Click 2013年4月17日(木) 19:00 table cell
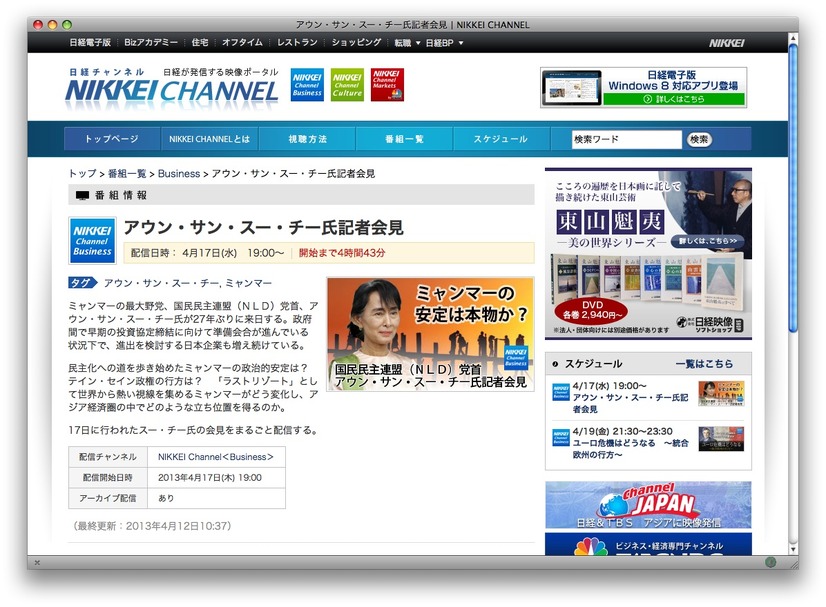 point(217,477)
